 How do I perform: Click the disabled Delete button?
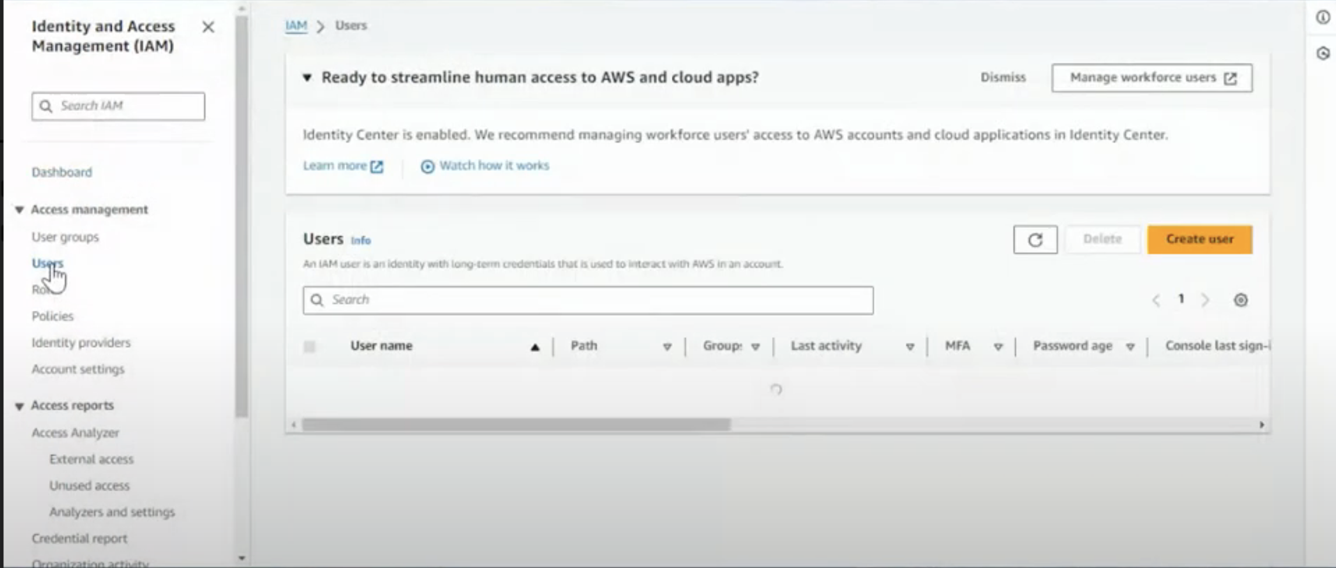click(1102, 239)
